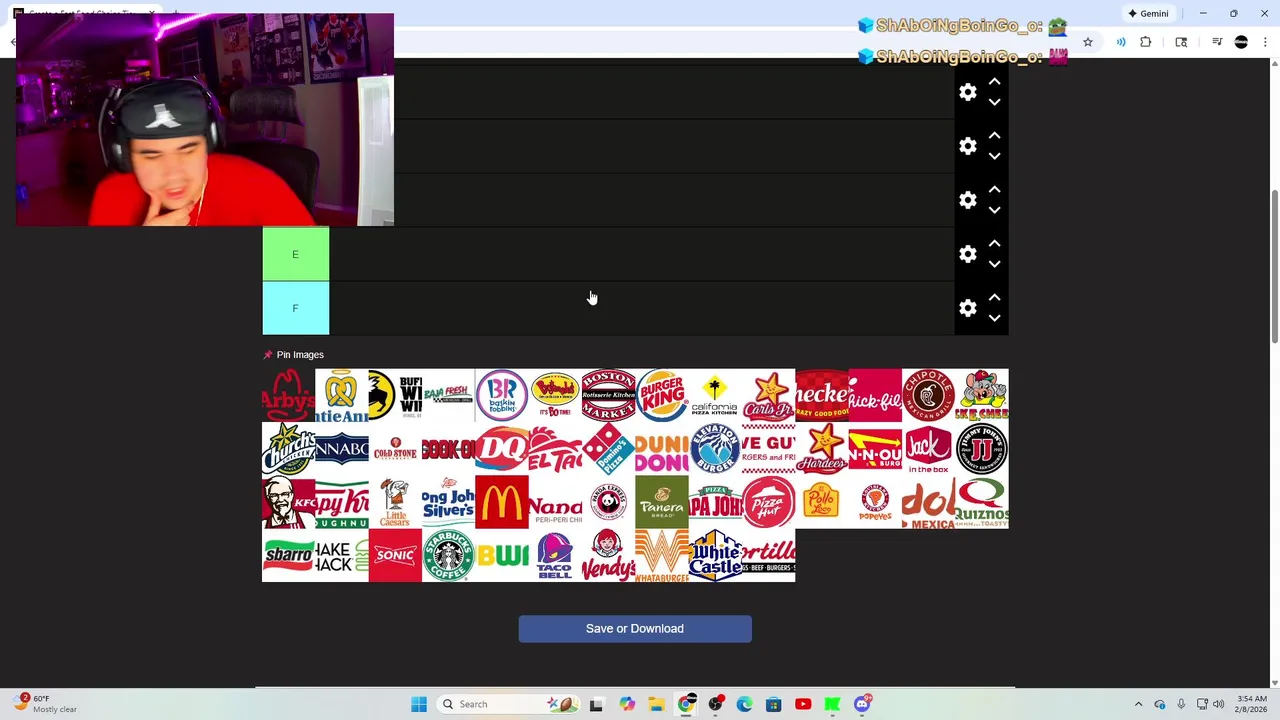Move the E tier row up

click(994, 244)
